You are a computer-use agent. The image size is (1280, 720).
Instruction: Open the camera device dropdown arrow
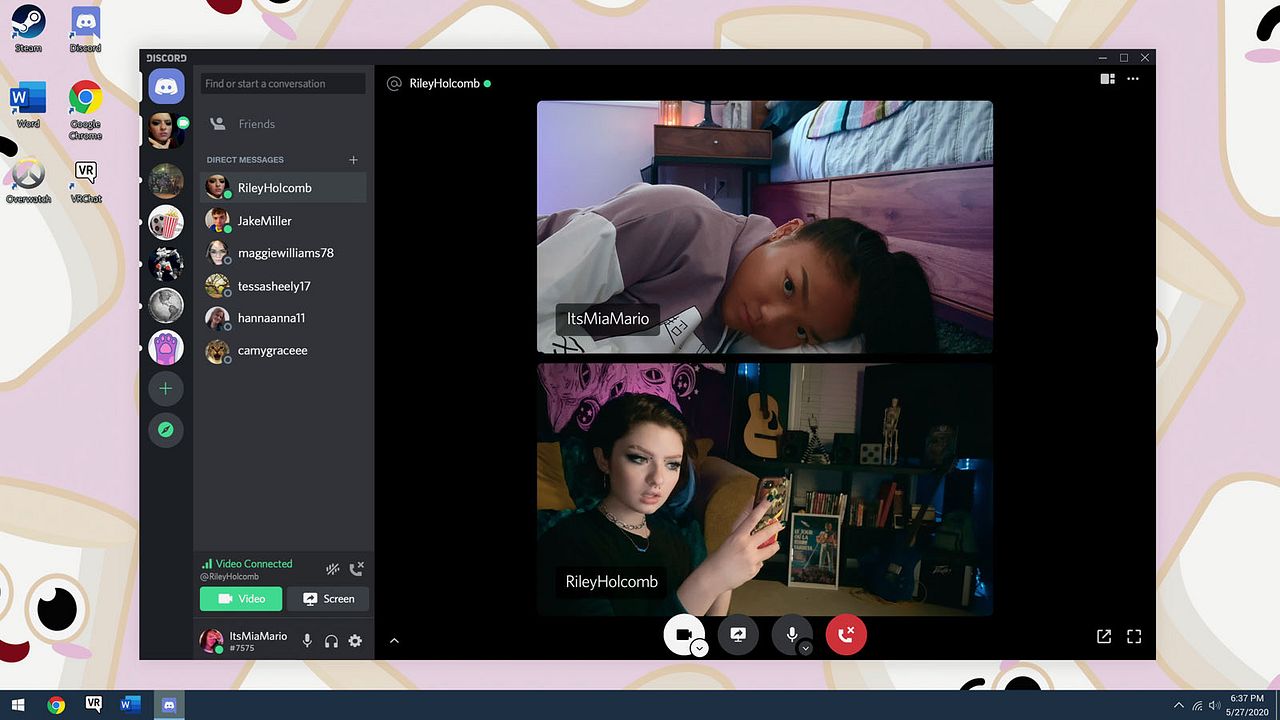click(x=700, y=648)
